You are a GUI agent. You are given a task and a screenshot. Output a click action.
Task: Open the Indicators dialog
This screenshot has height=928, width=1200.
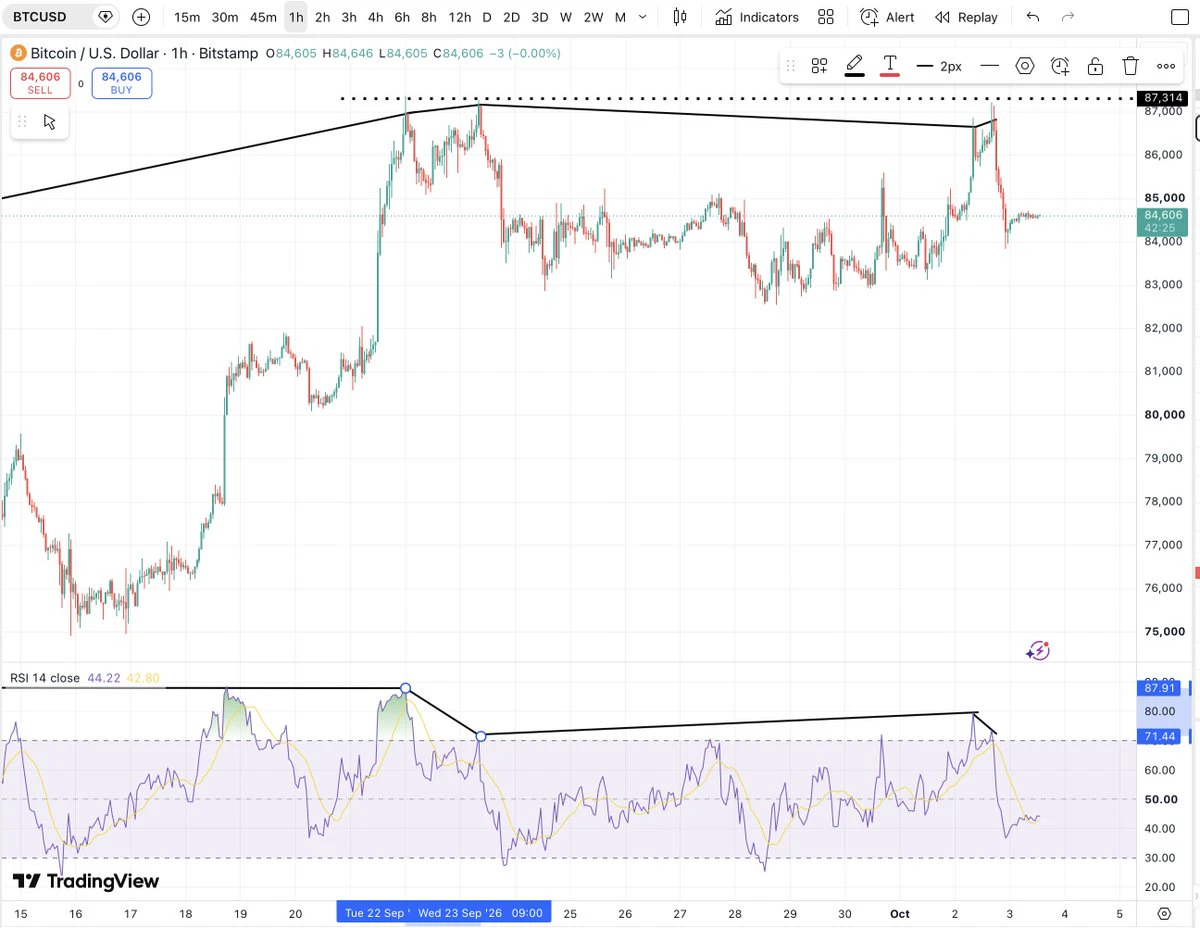(x=757, y=17)
